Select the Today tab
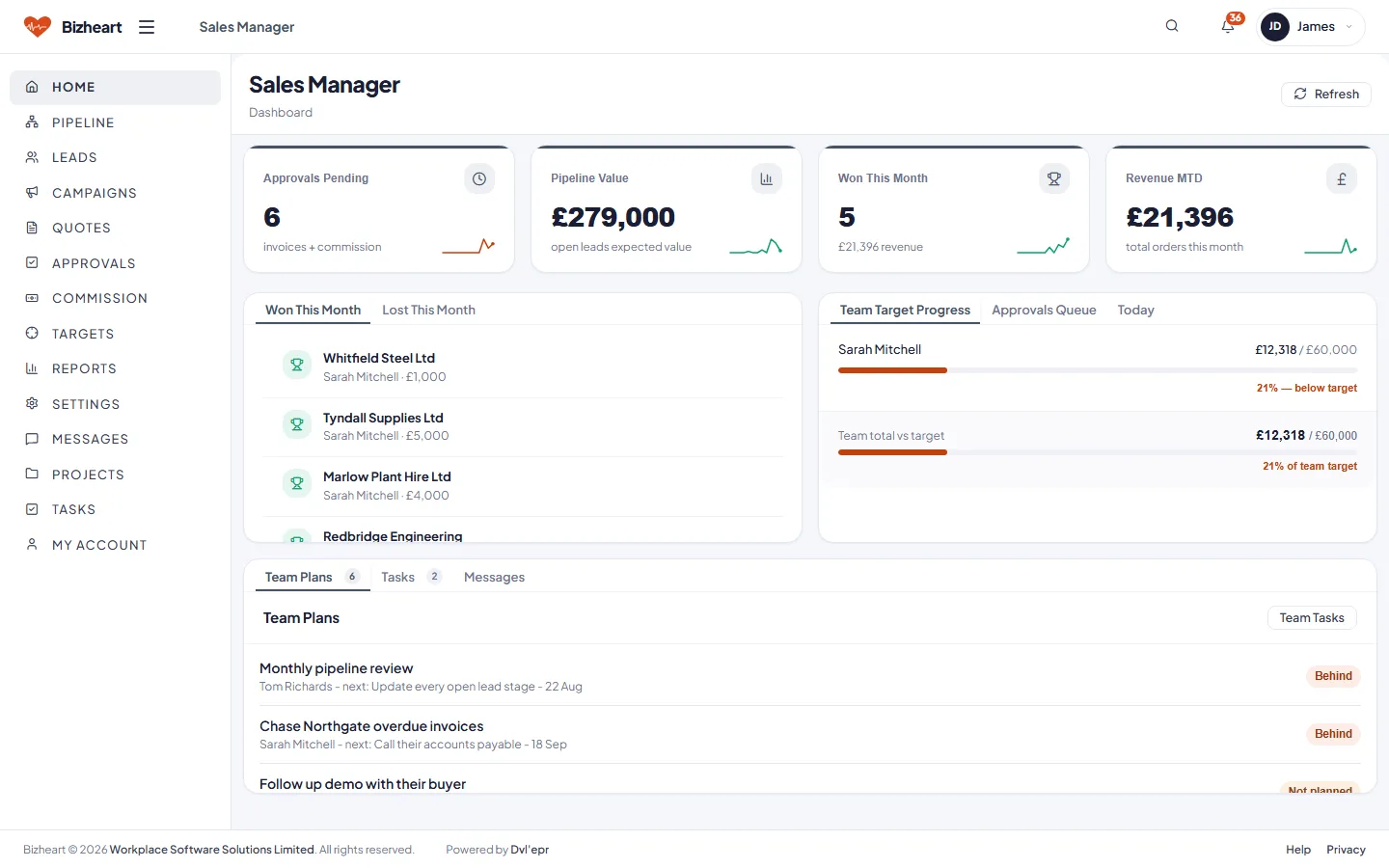 tap(1135, 310)
